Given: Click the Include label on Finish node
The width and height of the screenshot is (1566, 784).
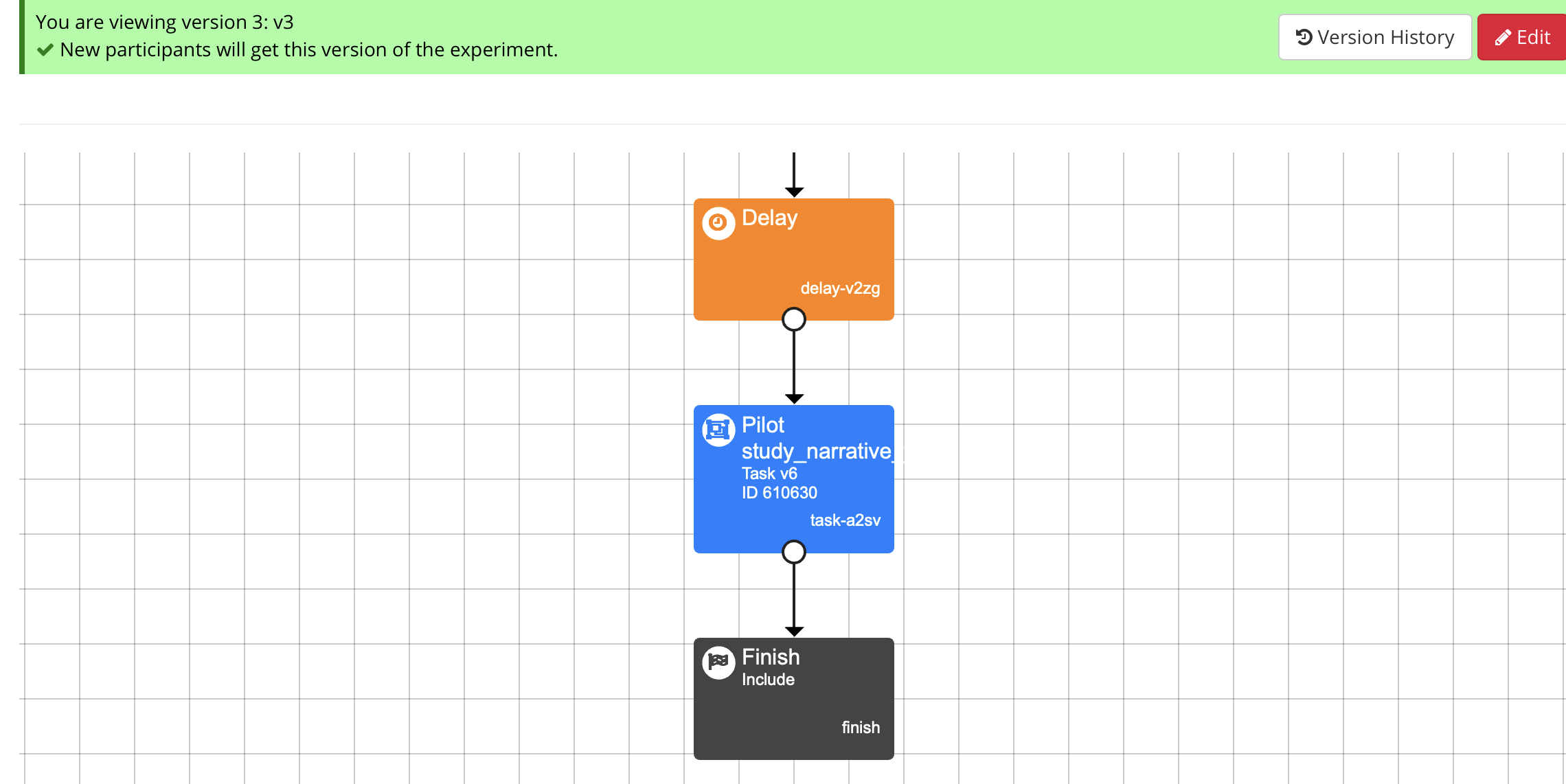Looking at the screenshot, I should (768, 680).
